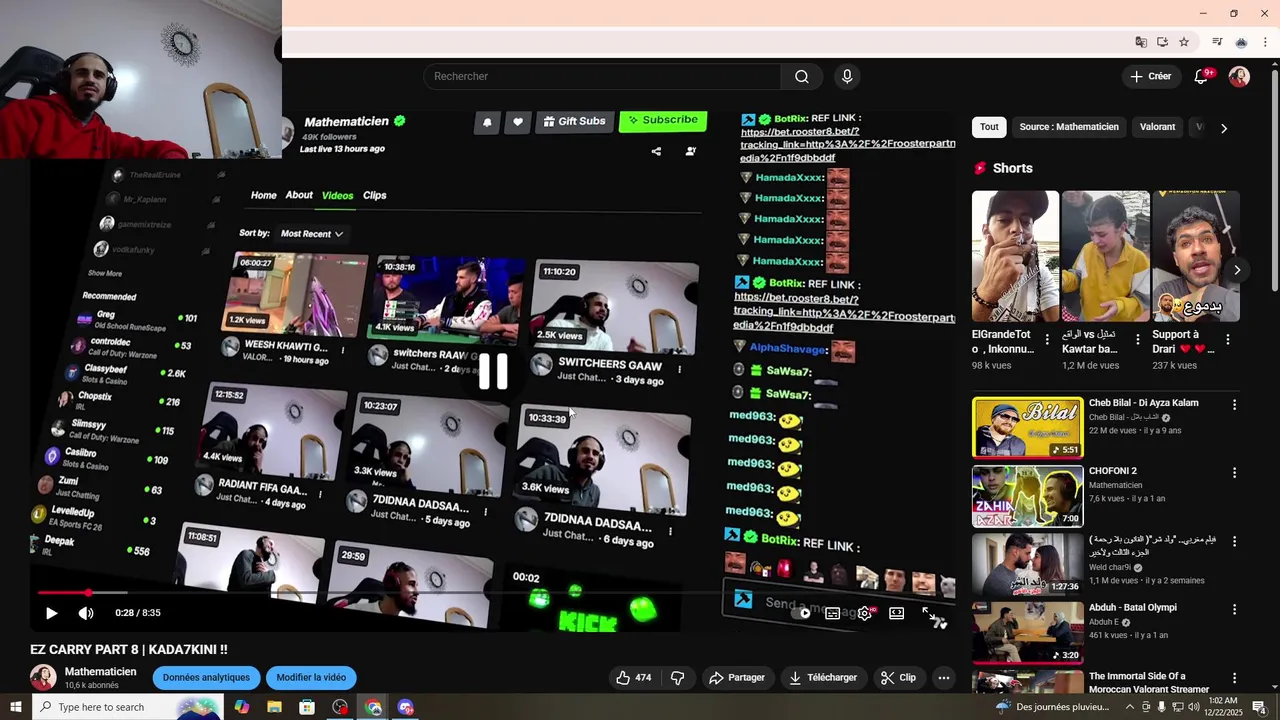Toggle autoplay switch in player
This screenshot has height=720, width=1280.
pos(800,613)
